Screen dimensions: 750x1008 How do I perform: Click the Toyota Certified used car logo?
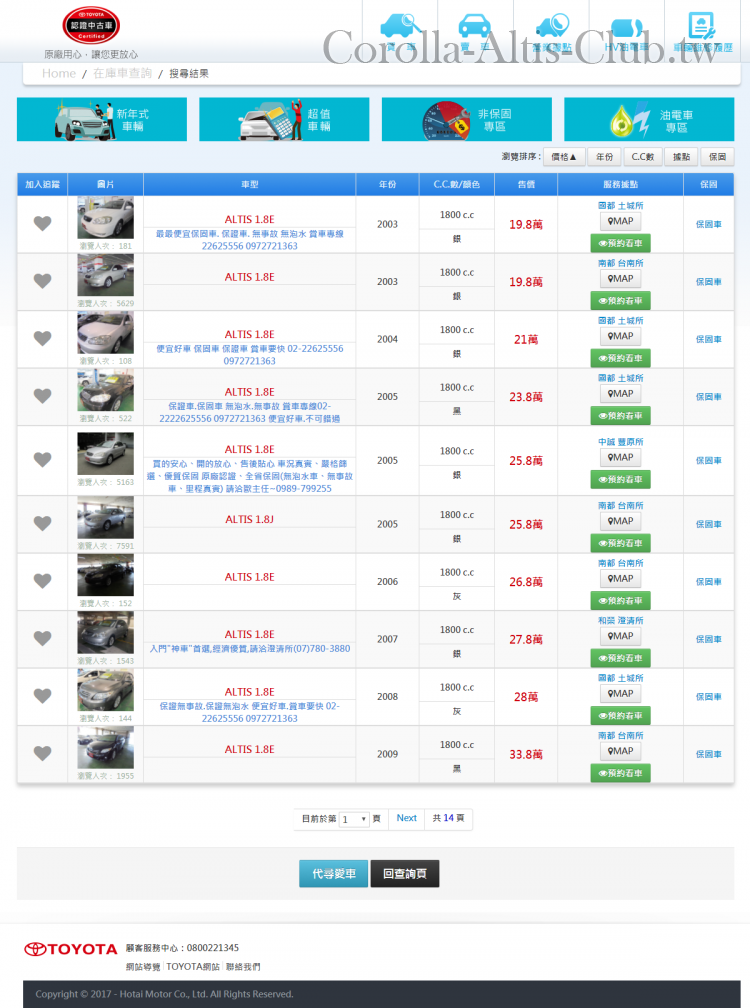tap(91, 25)
